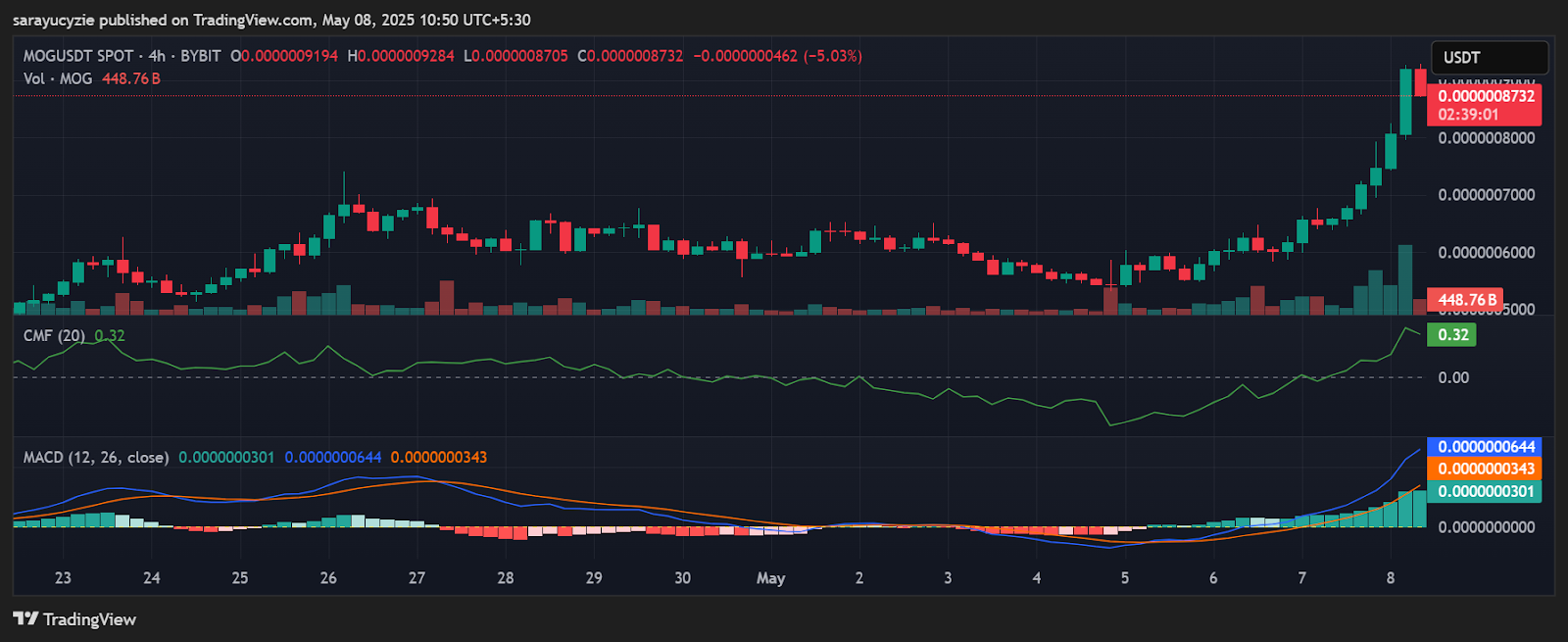Click the 8 date label on time axis
Screen dimensions: 1568x642
(x=1391, y=578)
